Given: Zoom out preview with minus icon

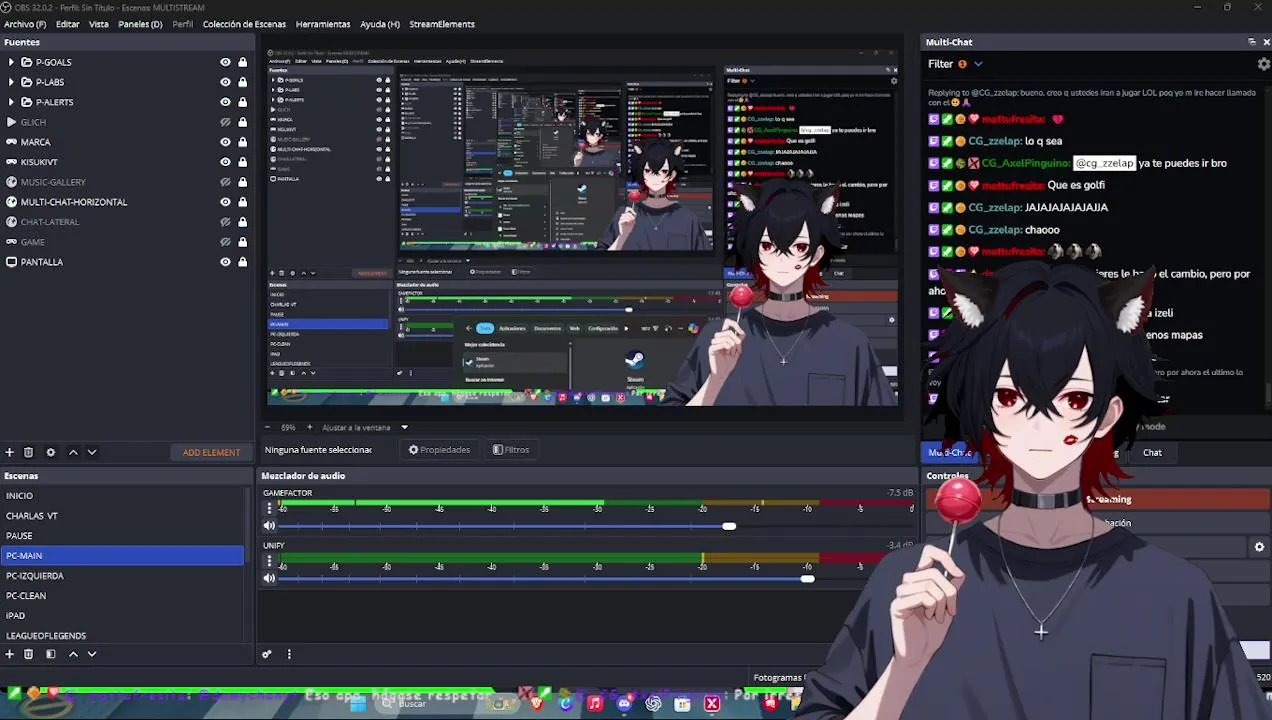Looking at the screenshot, I should coord(267,427).
